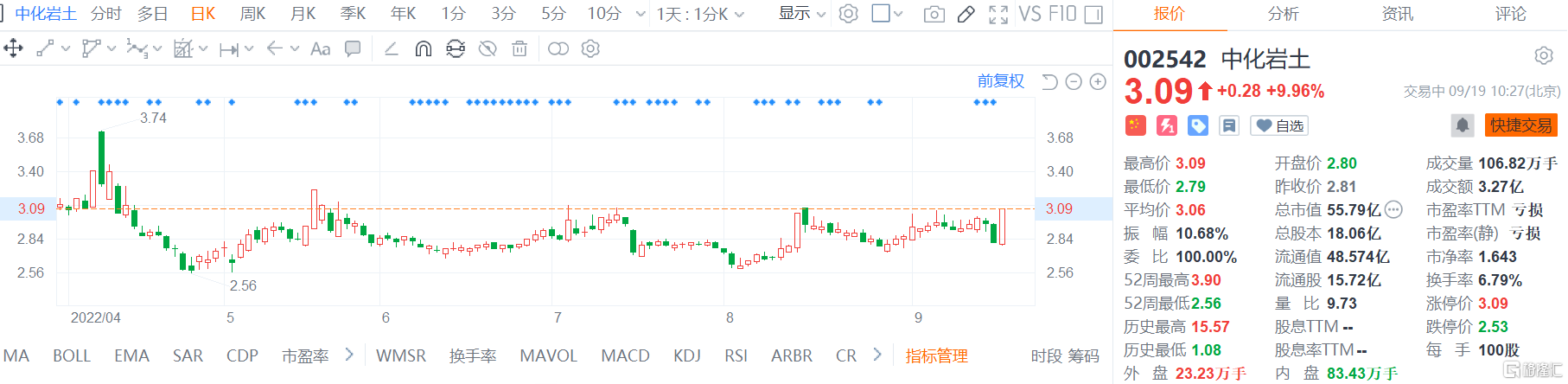Select the comment bubble note tool
The image size is (1568, 384).
(x=353, y=49)
